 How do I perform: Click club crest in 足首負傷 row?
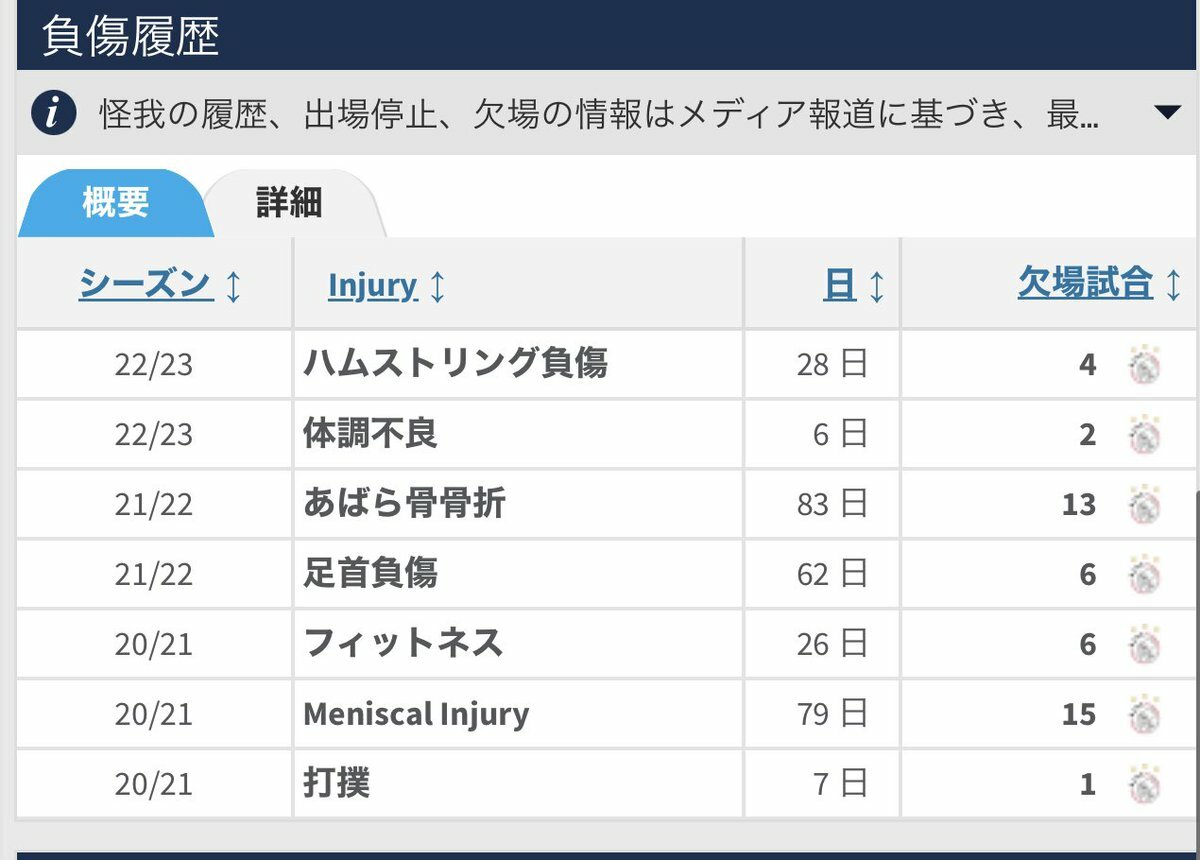click(1144, 575)
